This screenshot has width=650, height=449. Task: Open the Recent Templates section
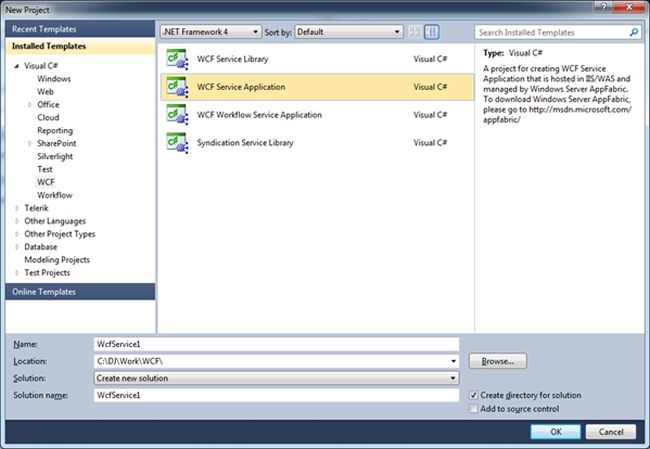[80, 29]
